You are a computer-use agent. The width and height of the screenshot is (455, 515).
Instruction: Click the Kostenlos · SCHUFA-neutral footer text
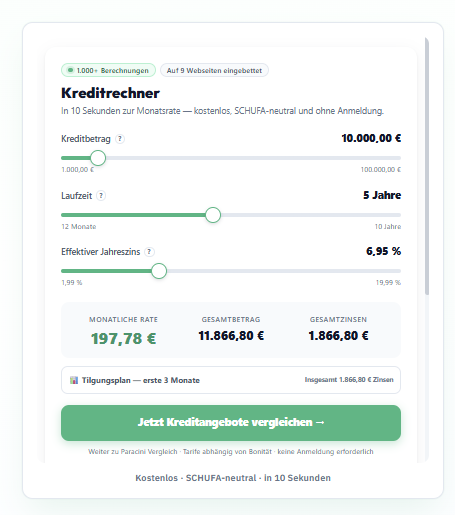[233, 478]
